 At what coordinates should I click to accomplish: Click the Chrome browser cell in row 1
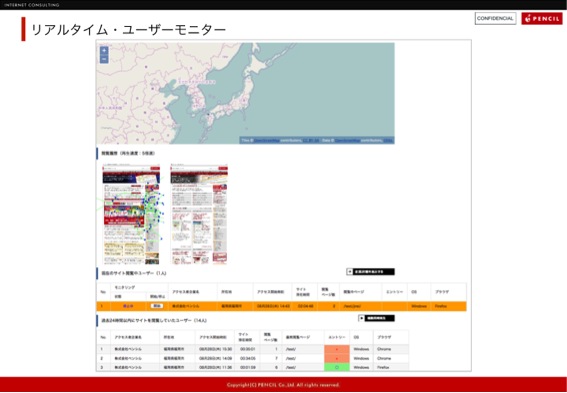click(384, 349)
